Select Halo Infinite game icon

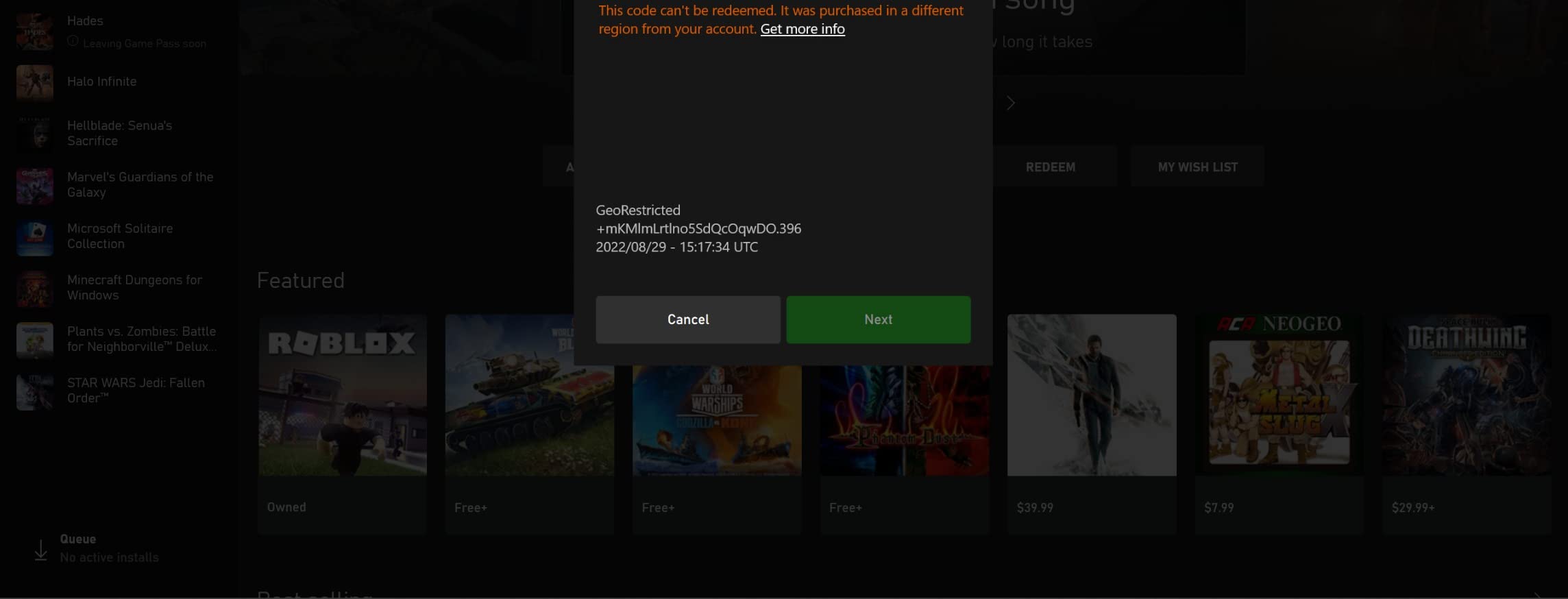[x=35, y=82]
